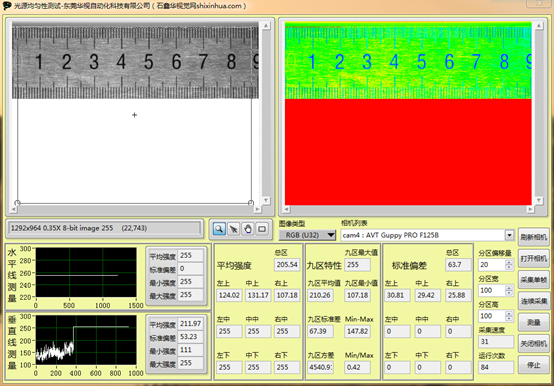Click the 采集单帧 button
Image resolution: width=554 pixels, height=386 pixels.
[534, 280]
